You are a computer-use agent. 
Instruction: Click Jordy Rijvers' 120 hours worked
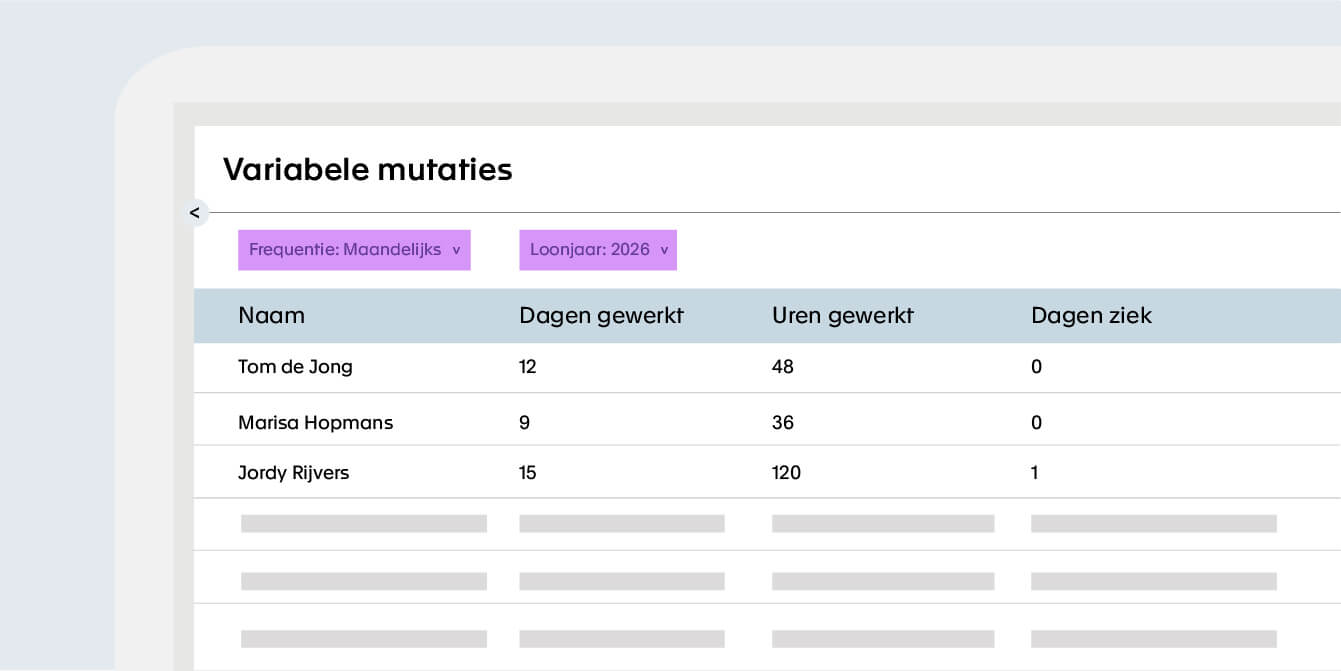(x=786, y=473)
